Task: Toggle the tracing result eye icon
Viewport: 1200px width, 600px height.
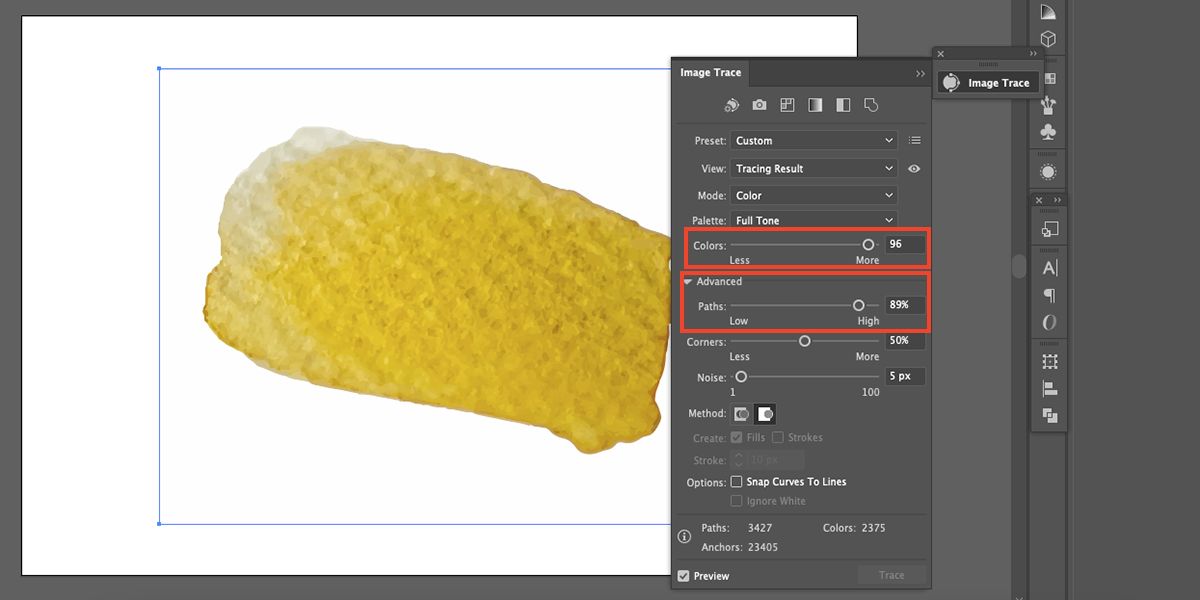Action: tap(914, 169)
